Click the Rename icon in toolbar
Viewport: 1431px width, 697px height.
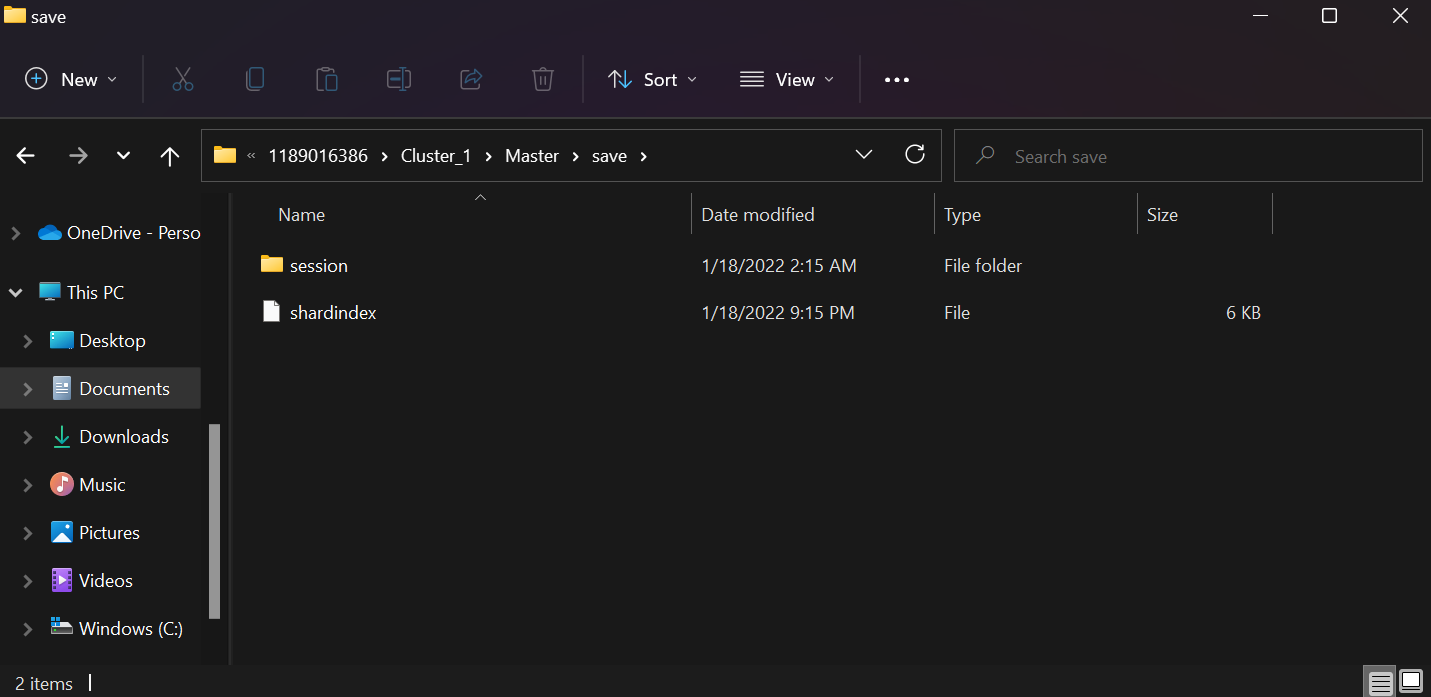[x=398, y=79]
